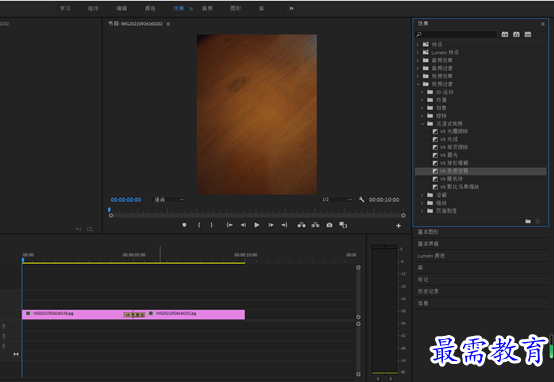The image size is (554, 382).
Task: Click the Play button in Program monitor
Action: (x=257, y=225)
